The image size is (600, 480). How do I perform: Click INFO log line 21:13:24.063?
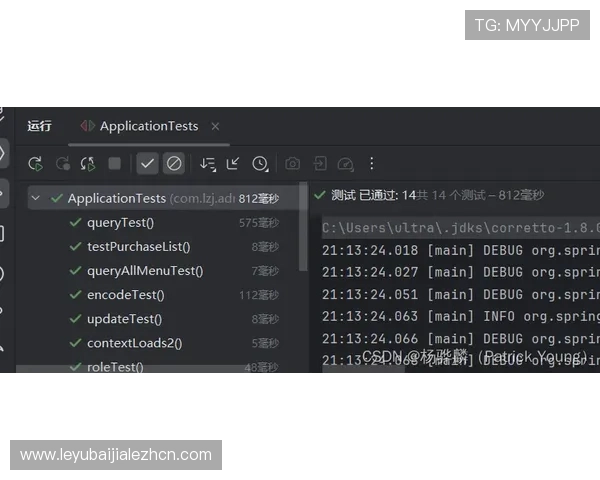tap(461, 316)
